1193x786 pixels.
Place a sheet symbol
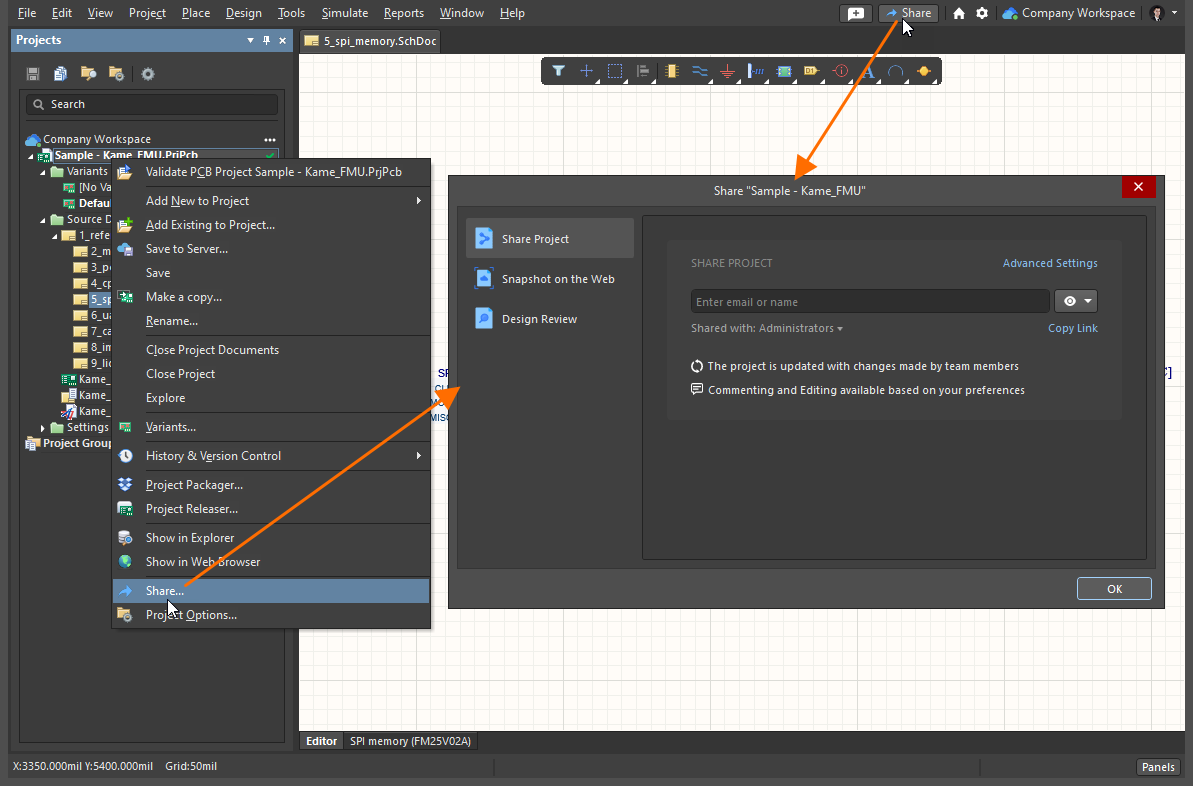784,72
